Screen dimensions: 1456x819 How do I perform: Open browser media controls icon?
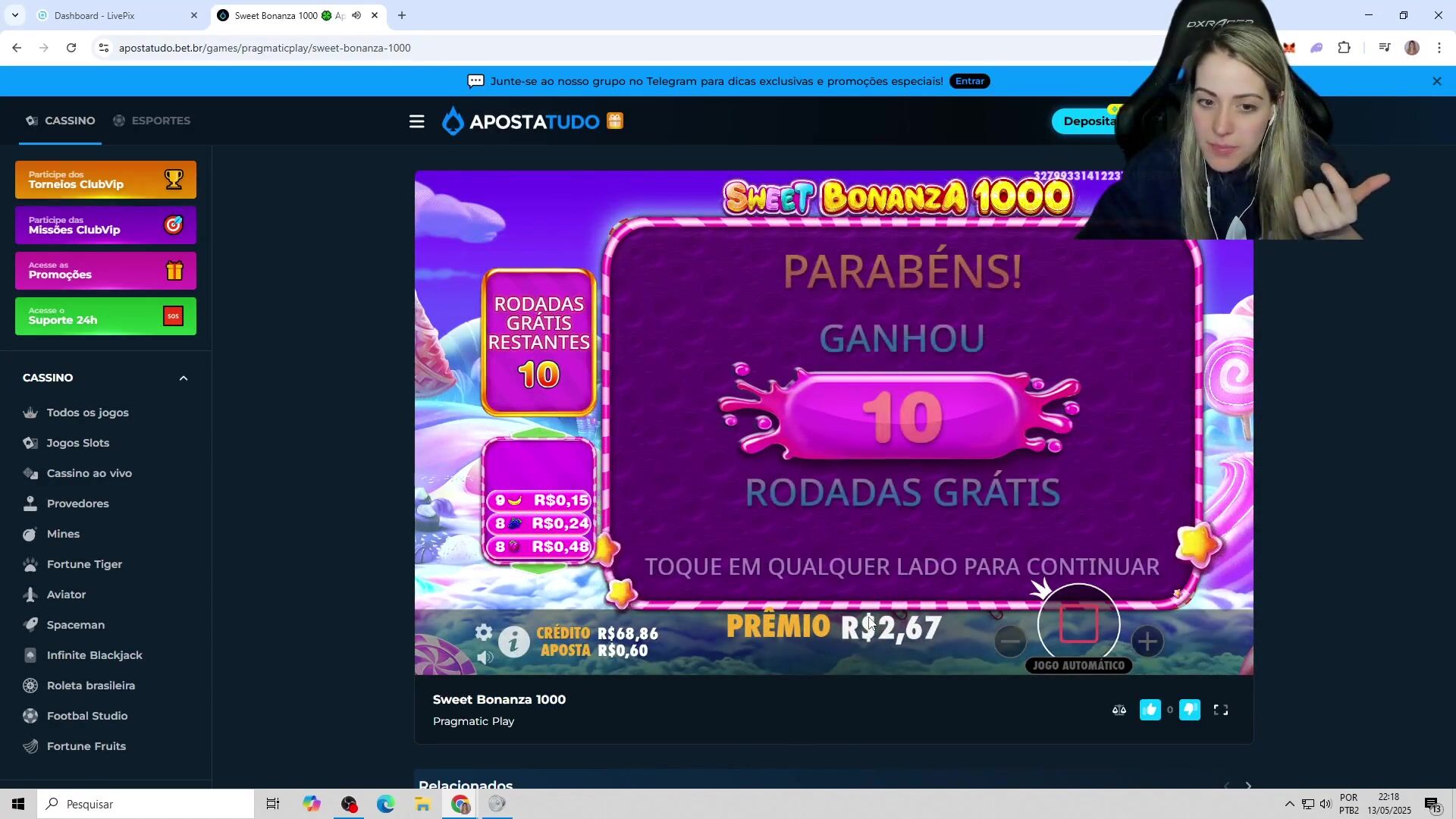coord(1385,48)
